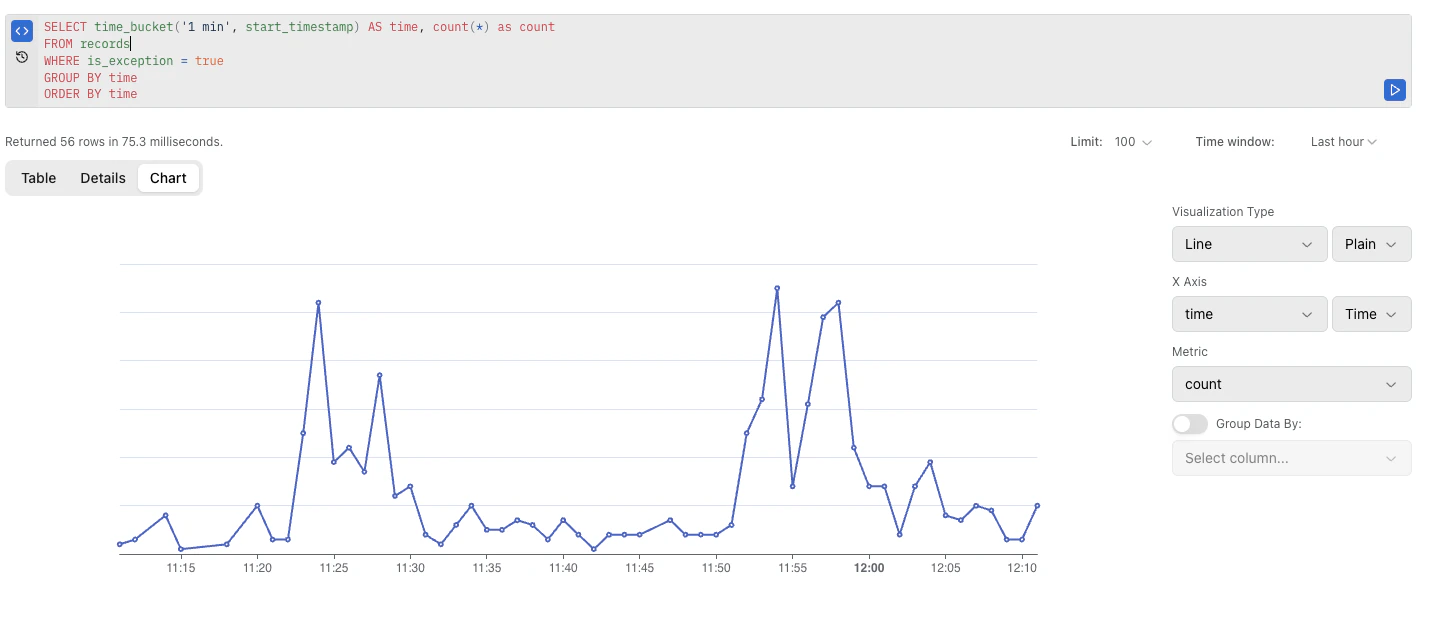Switch to the Table tab

pos(39,178)
